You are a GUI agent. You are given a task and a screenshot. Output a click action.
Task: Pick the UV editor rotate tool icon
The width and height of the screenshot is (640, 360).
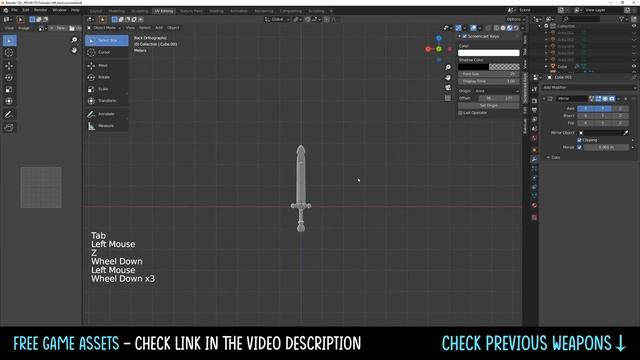[9, 78]
